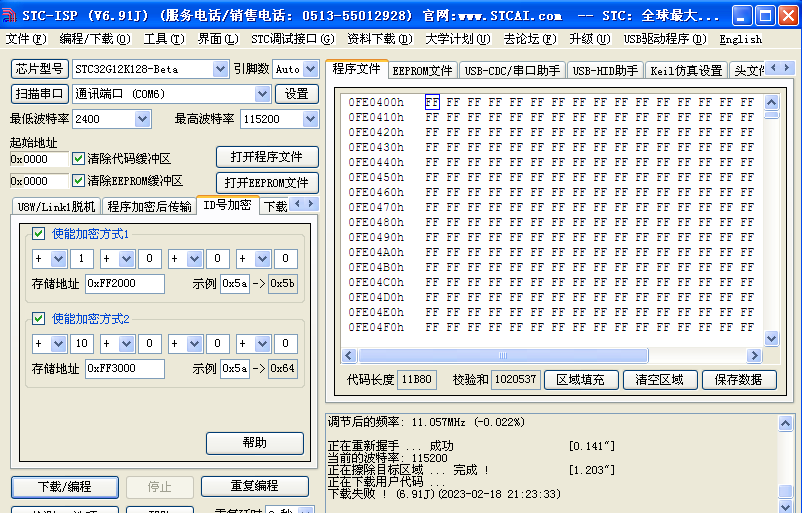Click storage address field 0xFF3000

pos(125,368)
